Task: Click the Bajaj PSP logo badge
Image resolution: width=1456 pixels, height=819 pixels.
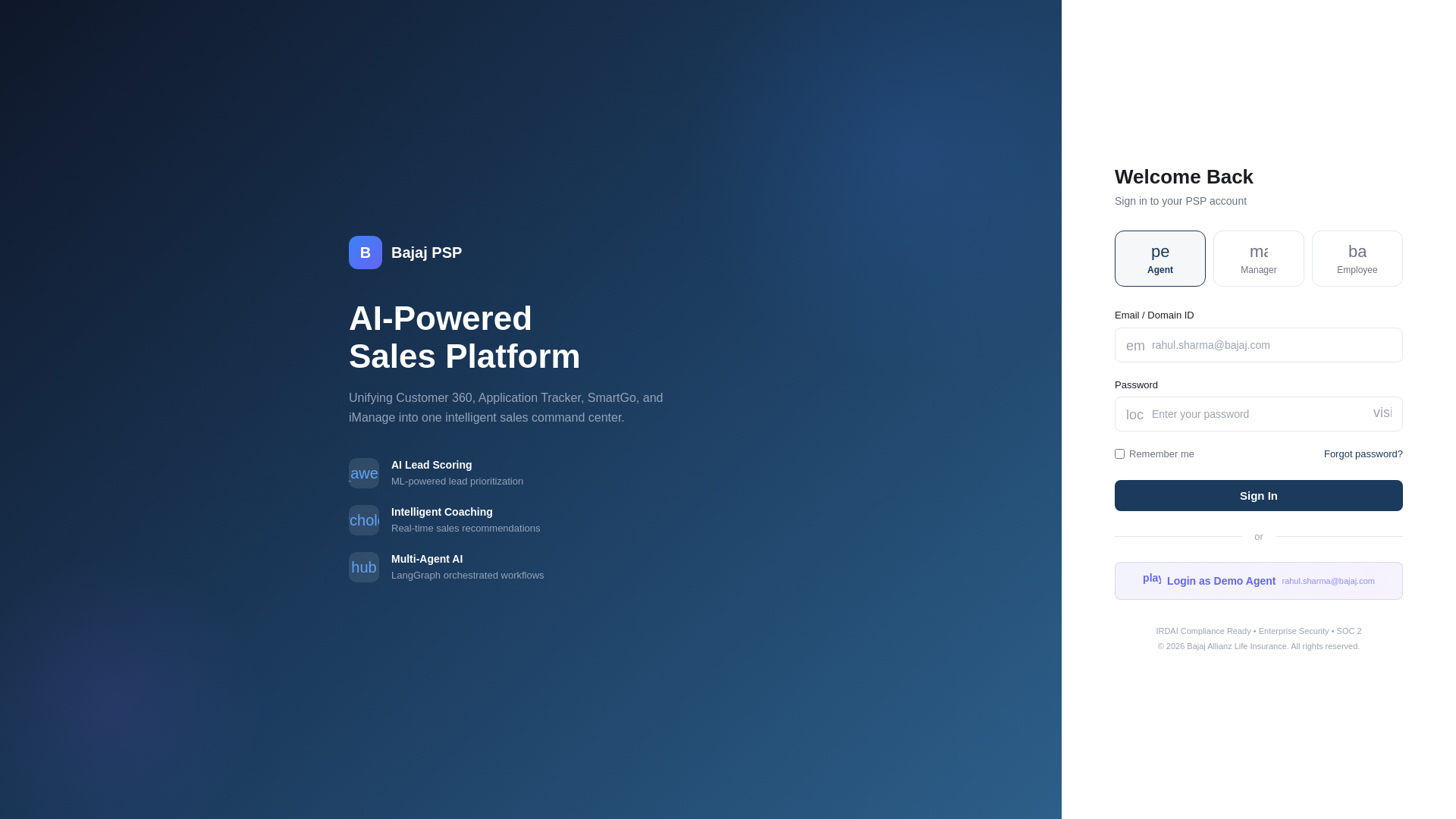Action: point(366,253)
